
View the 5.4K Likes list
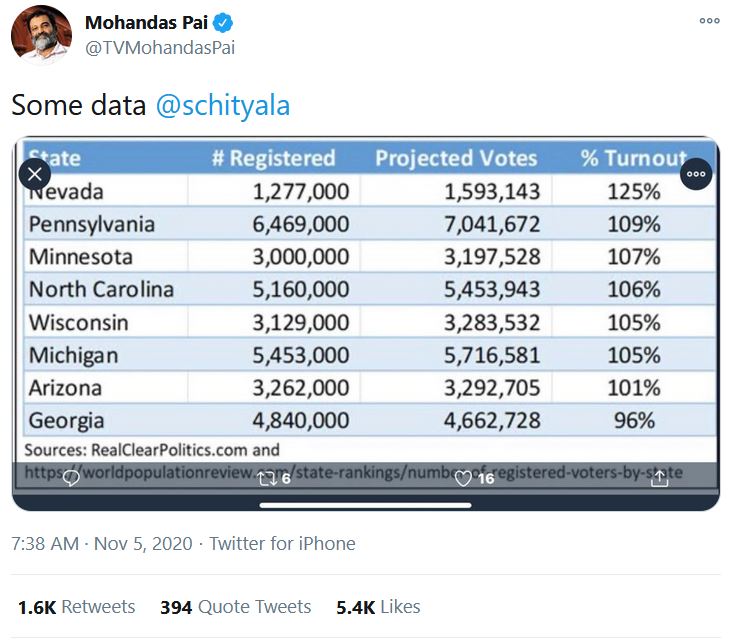point(378,607)
